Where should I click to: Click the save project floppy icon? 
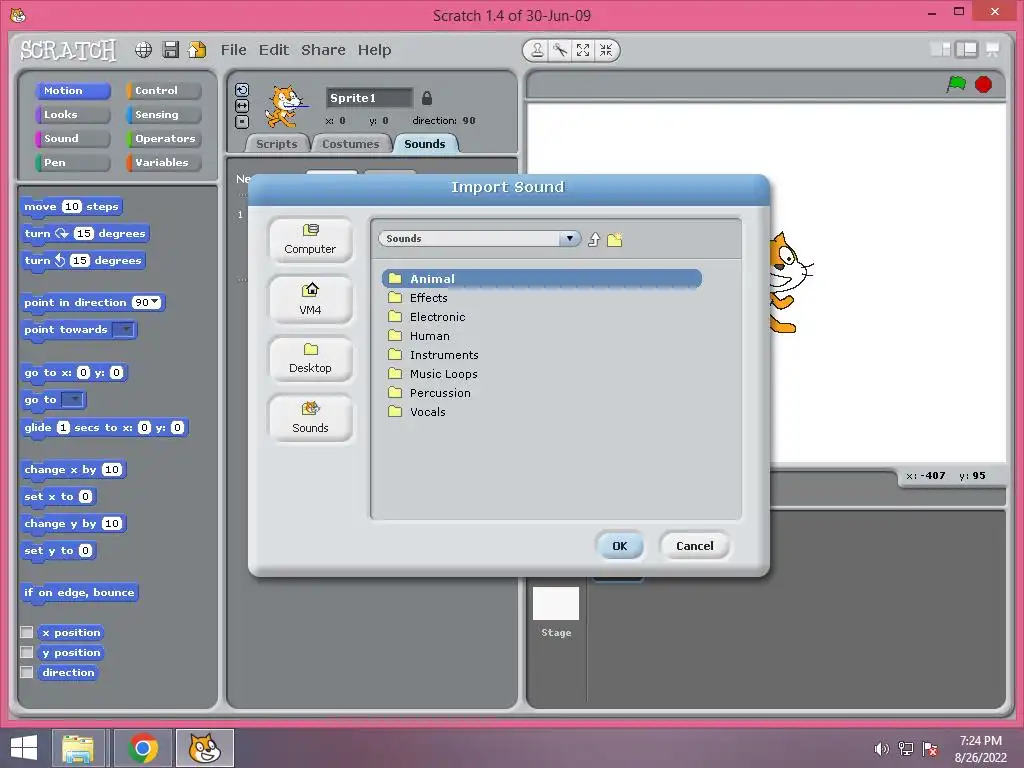pos(170,50)
